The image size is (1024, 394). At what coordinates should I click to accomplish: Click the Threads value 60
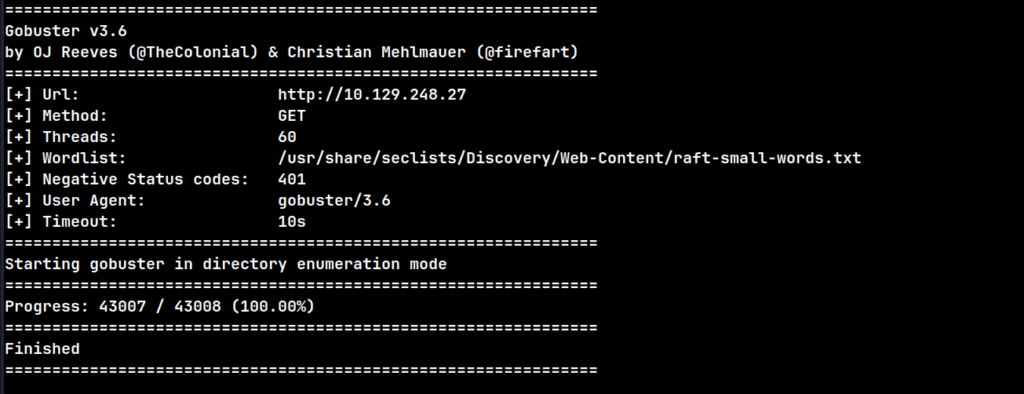point(287,137)
